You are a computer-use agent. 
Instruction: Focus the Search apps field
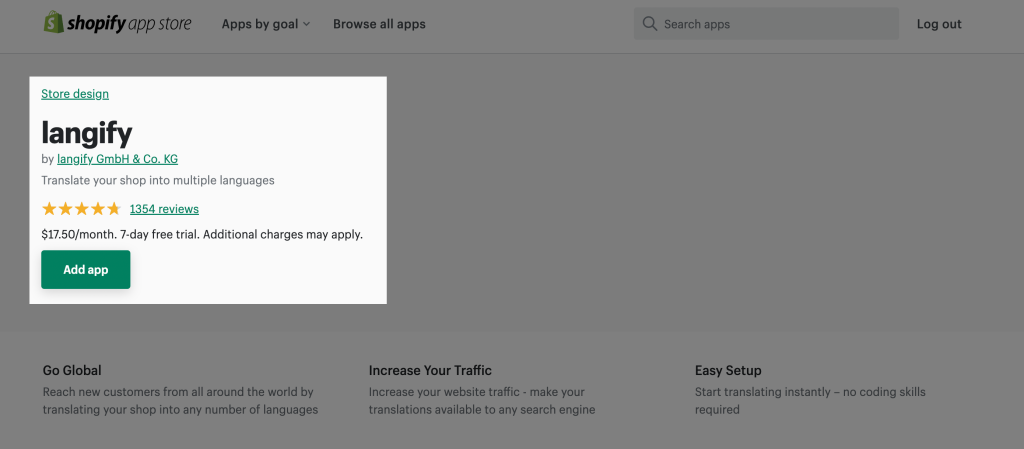tap(766, 23)
